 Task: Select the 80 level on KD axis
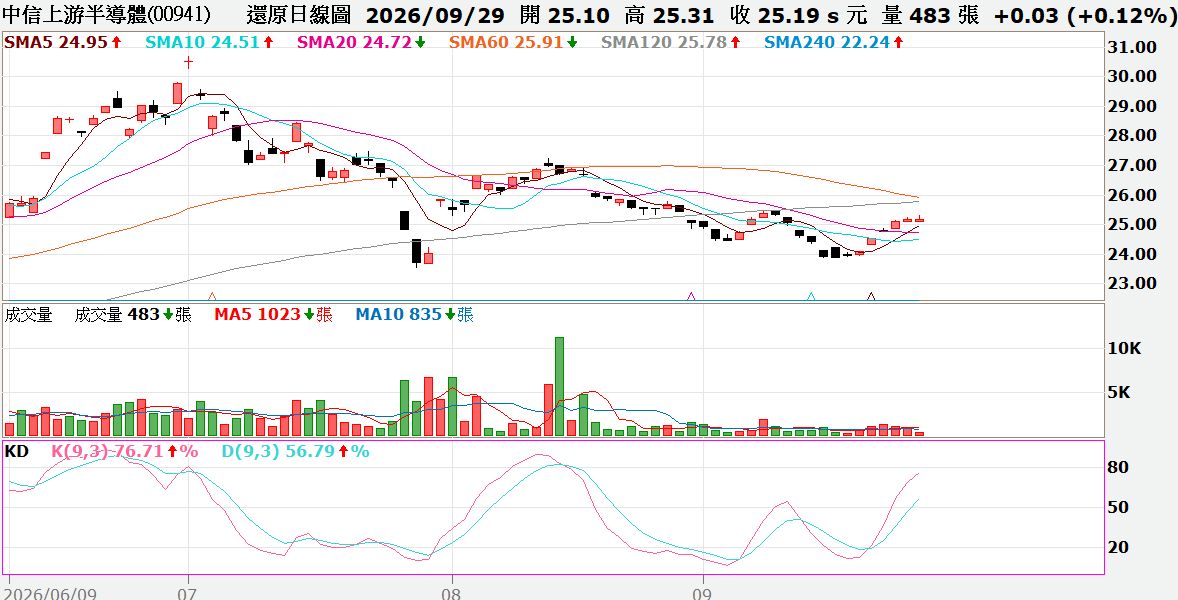1119,467
